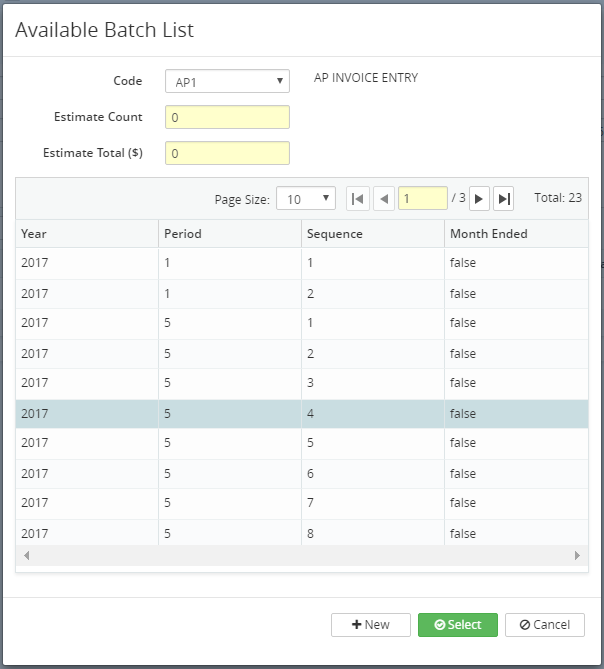The image size is (604, 669).
Task: Go to previous page of results
Action: coord(384,199)
